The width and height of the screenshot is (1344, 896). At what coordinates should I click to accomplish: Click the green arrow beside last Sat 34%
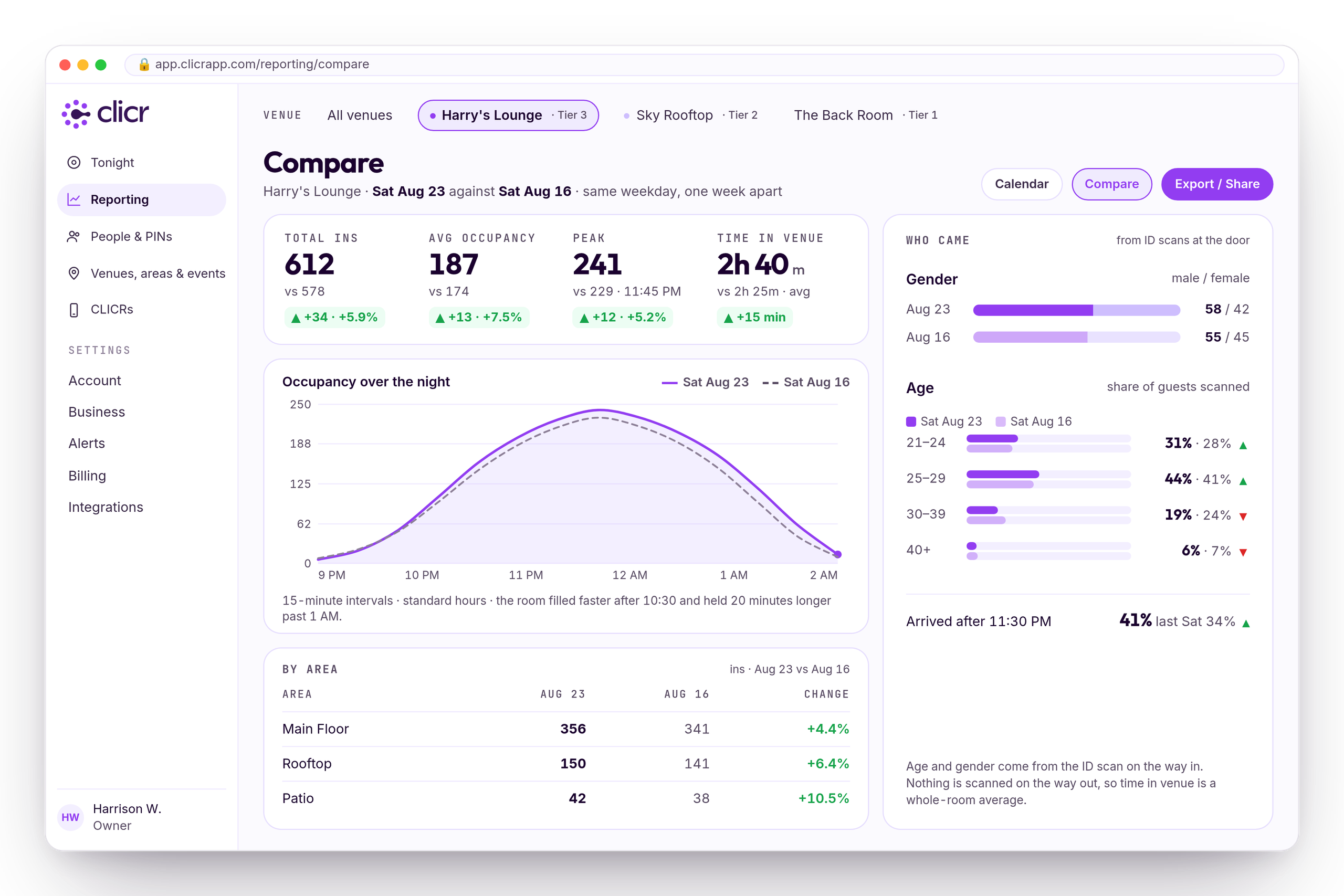(1246, 624)
